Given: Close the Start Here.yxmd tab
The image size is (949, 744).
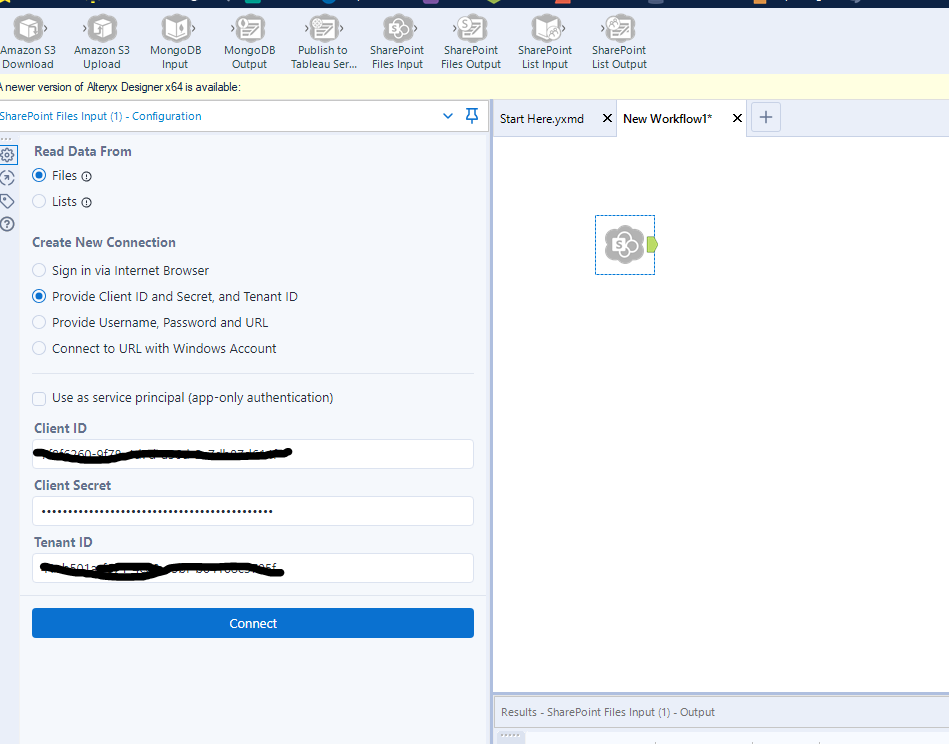Looking at the screenshot, I should tap(607, 118).
